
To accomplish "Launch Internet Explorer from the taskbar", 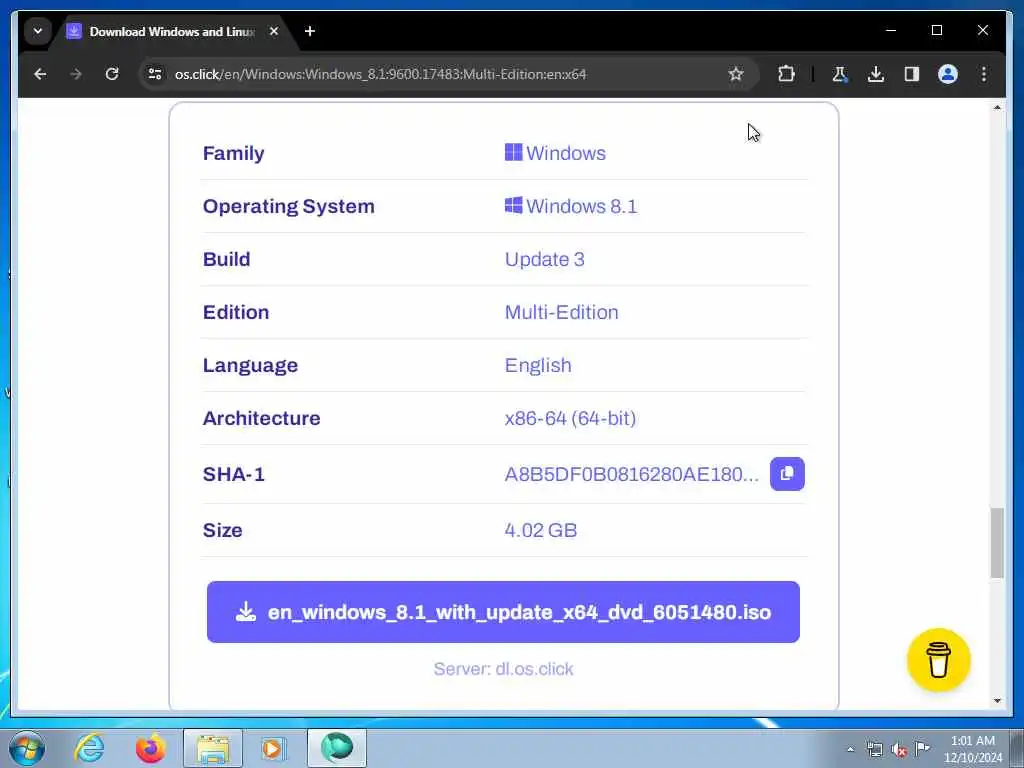I will coord(89,748).
